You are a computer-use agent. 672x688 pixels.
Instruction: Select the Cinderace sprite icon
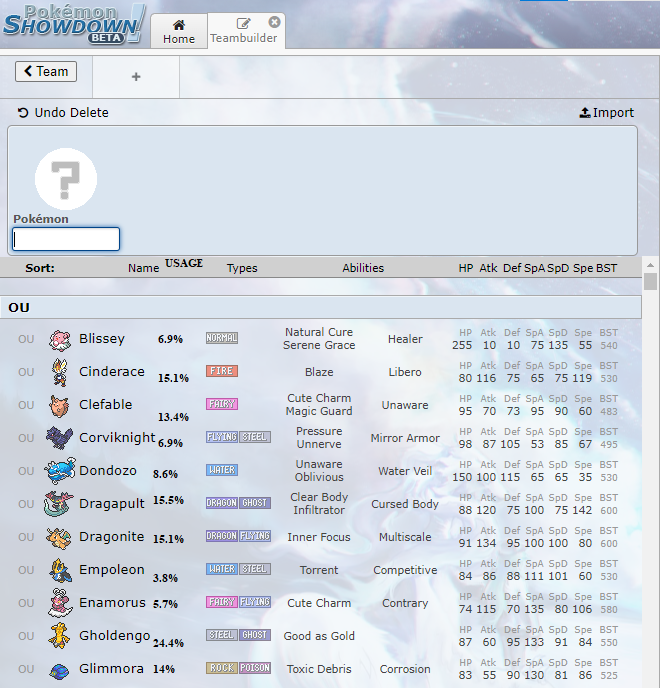tap(60, 373)
